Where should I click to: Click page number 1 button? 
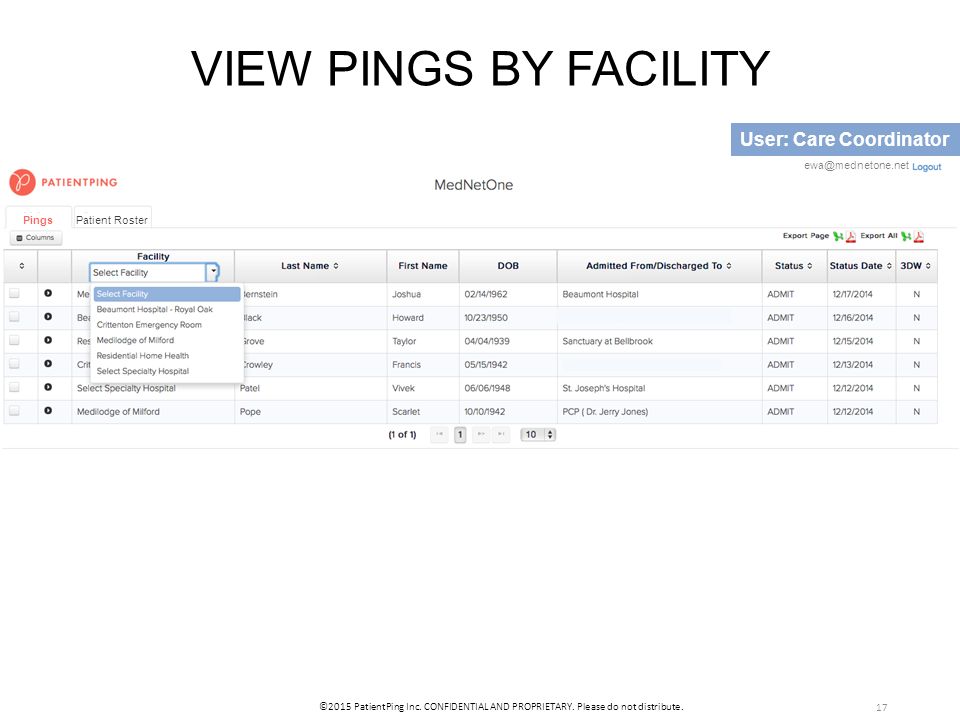[460, 434]
